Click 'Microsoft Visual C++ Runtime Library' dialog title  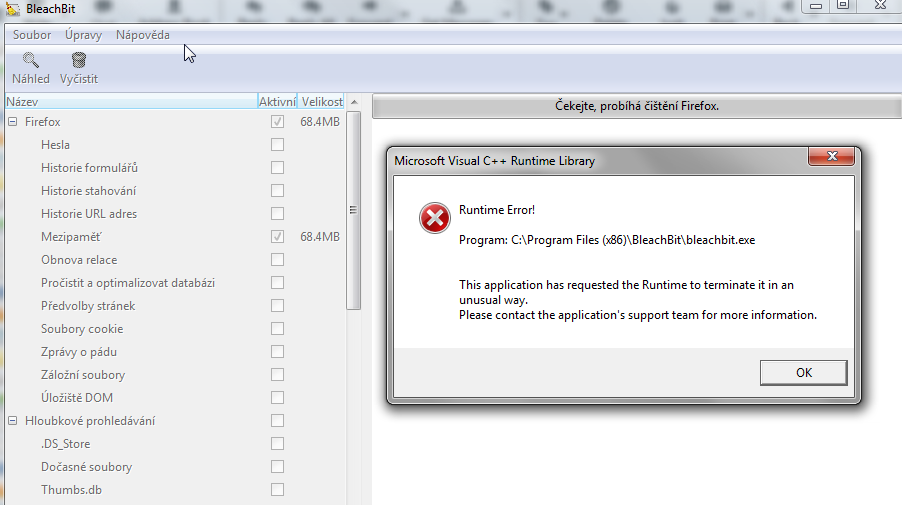tap(495, 161)
